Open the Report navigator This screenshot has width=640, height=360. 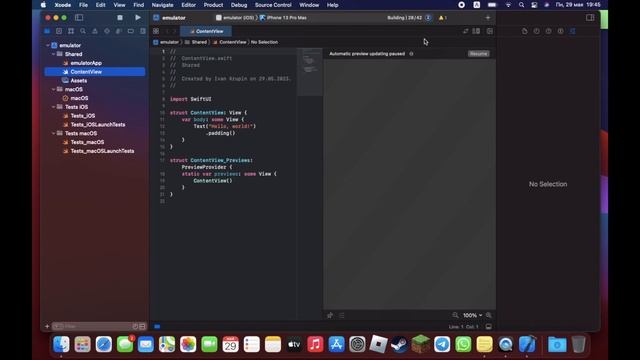click(x=142, y=31)
